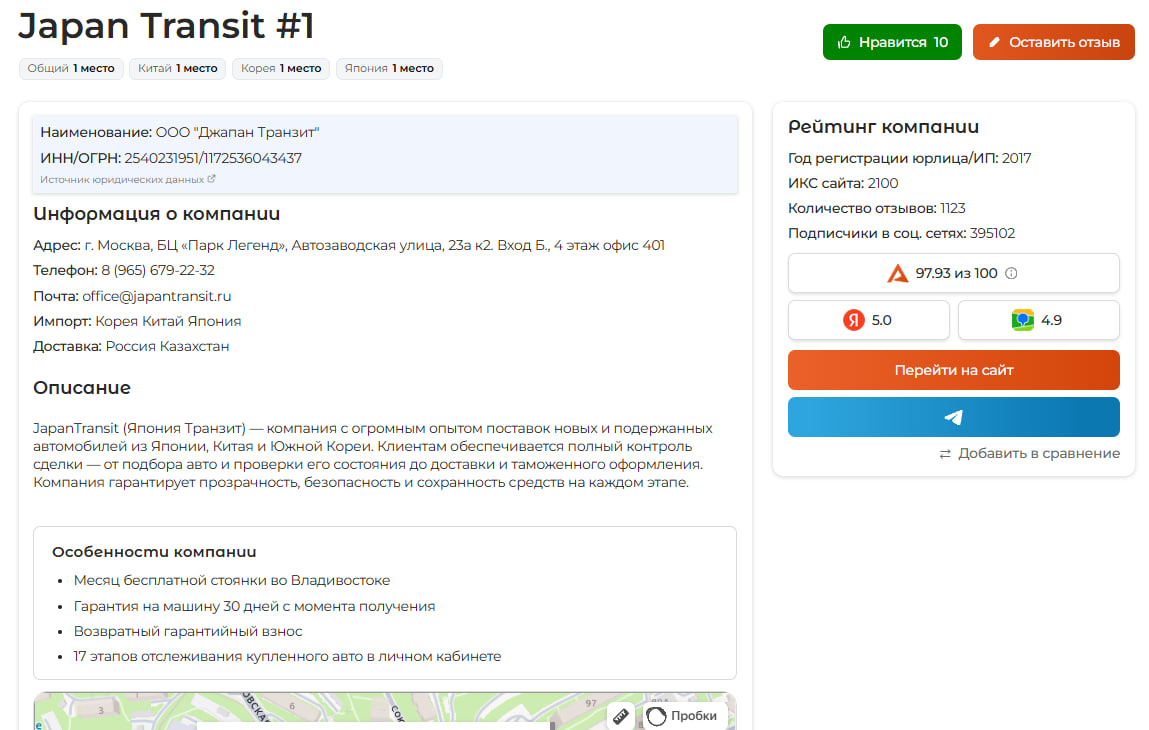Click the map preview at page bottom
Screen dimensions: 1149x730
click(385, 711)
